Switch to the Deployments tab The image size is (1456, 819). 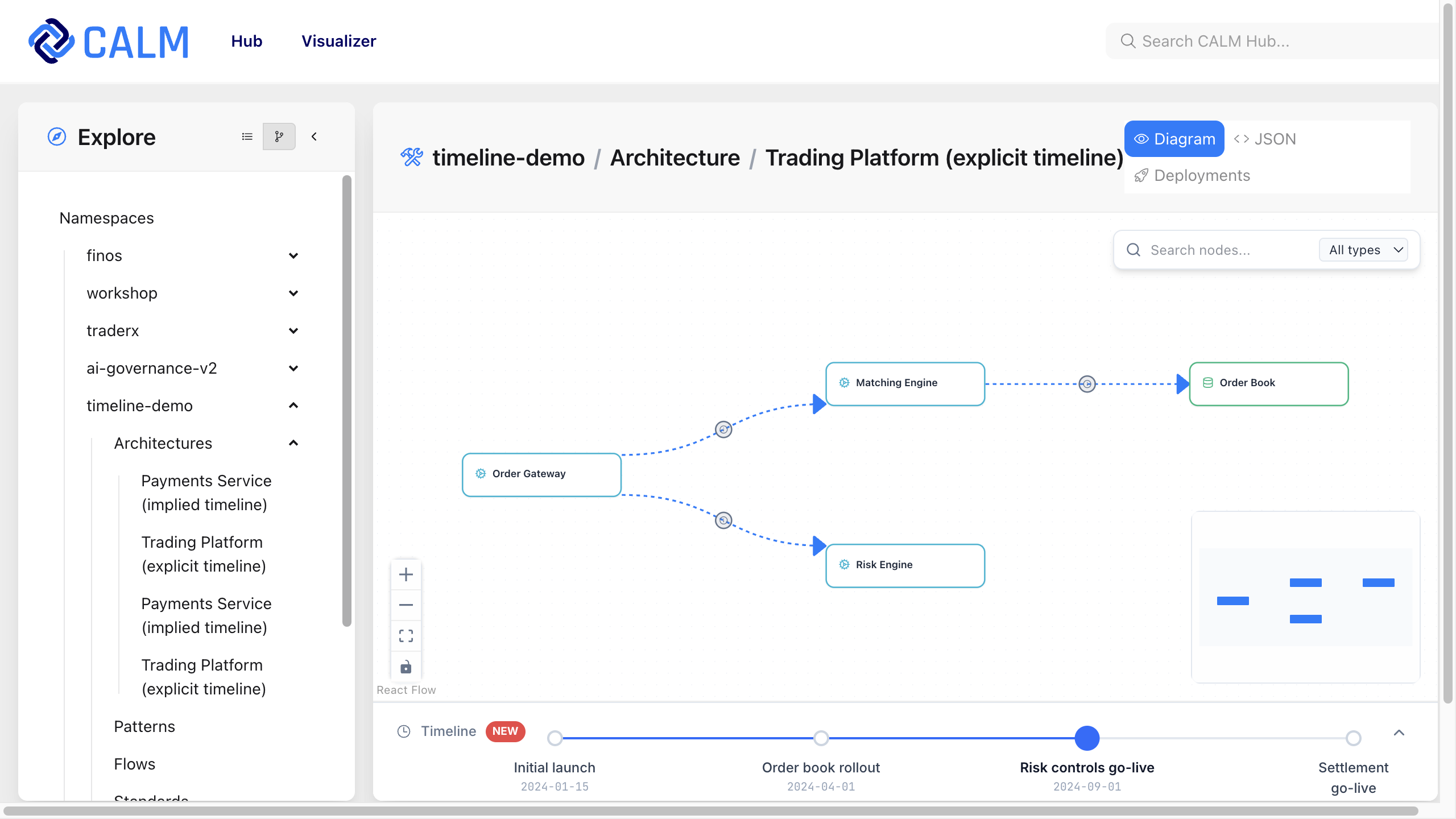[x=1193, y=175]
